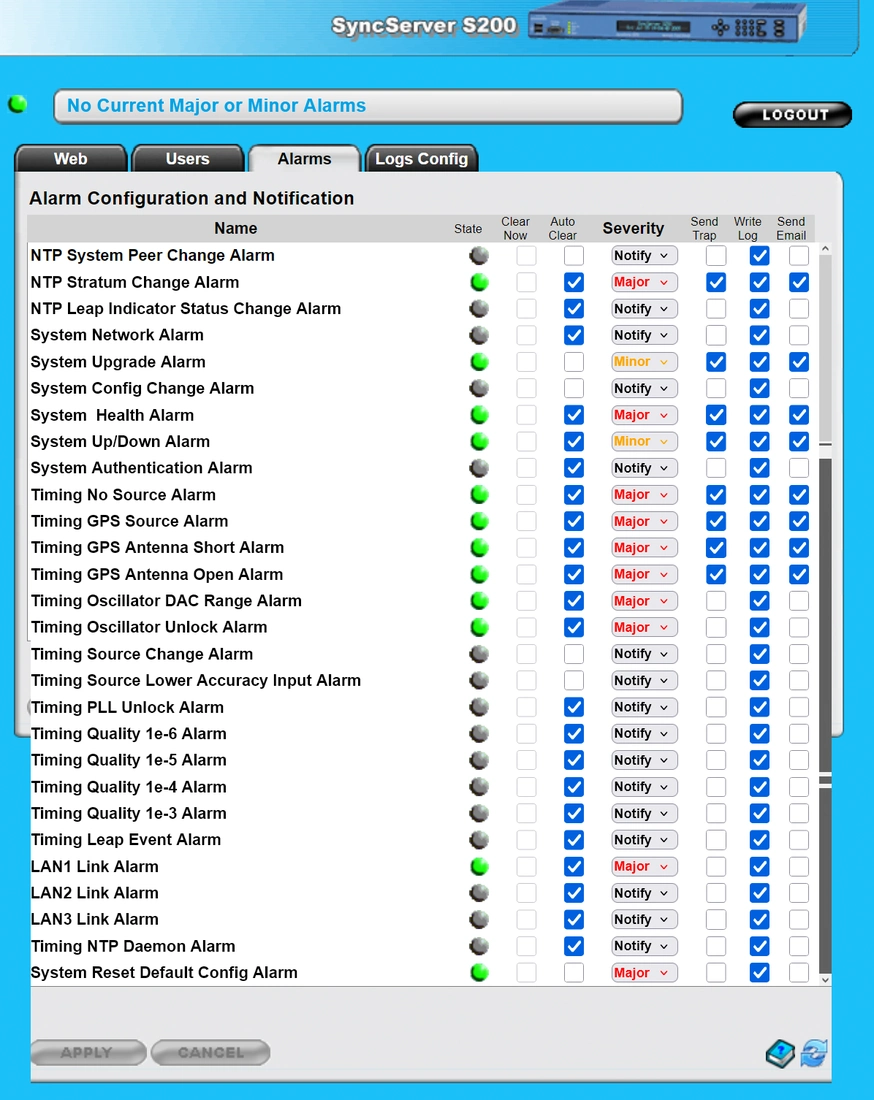Click state LED for Timing GPS Source Alarm
Viewport: 874px width, 1100px height.
[479, 521]
